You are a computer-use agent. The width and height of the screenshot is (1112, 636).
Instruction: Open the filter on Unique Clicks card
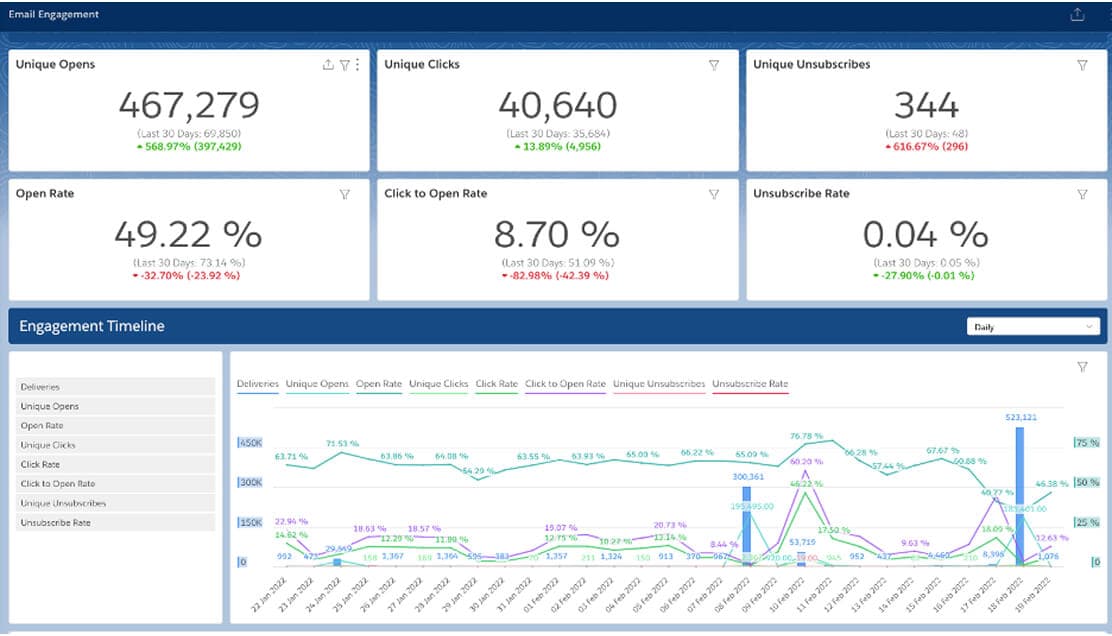pos(713,65)
